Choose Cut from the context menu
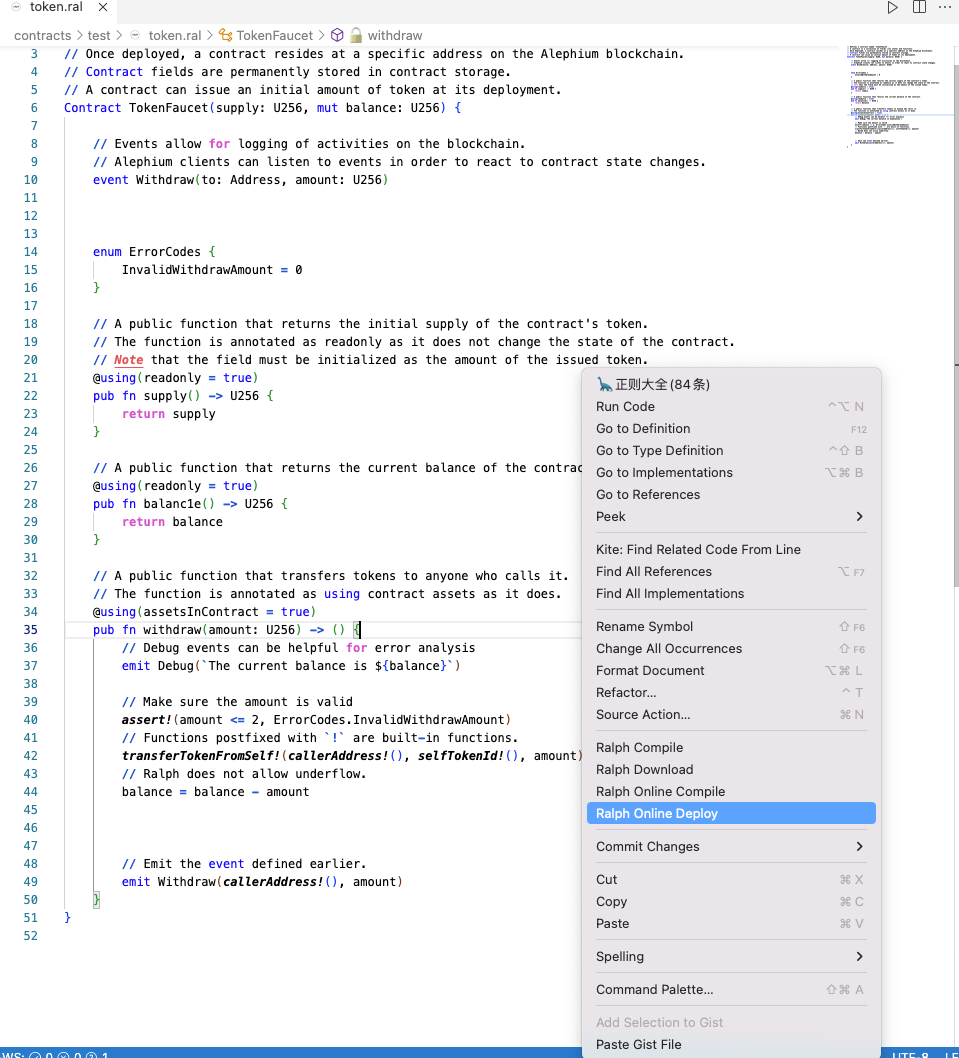The height and width of the screenshot is (1058, 959). click(x=732, y=880)
